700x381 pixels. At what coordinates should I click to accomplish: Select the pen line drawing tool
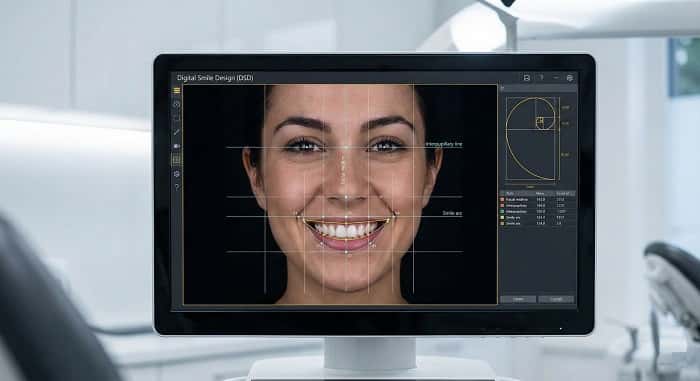coord(177,132)
